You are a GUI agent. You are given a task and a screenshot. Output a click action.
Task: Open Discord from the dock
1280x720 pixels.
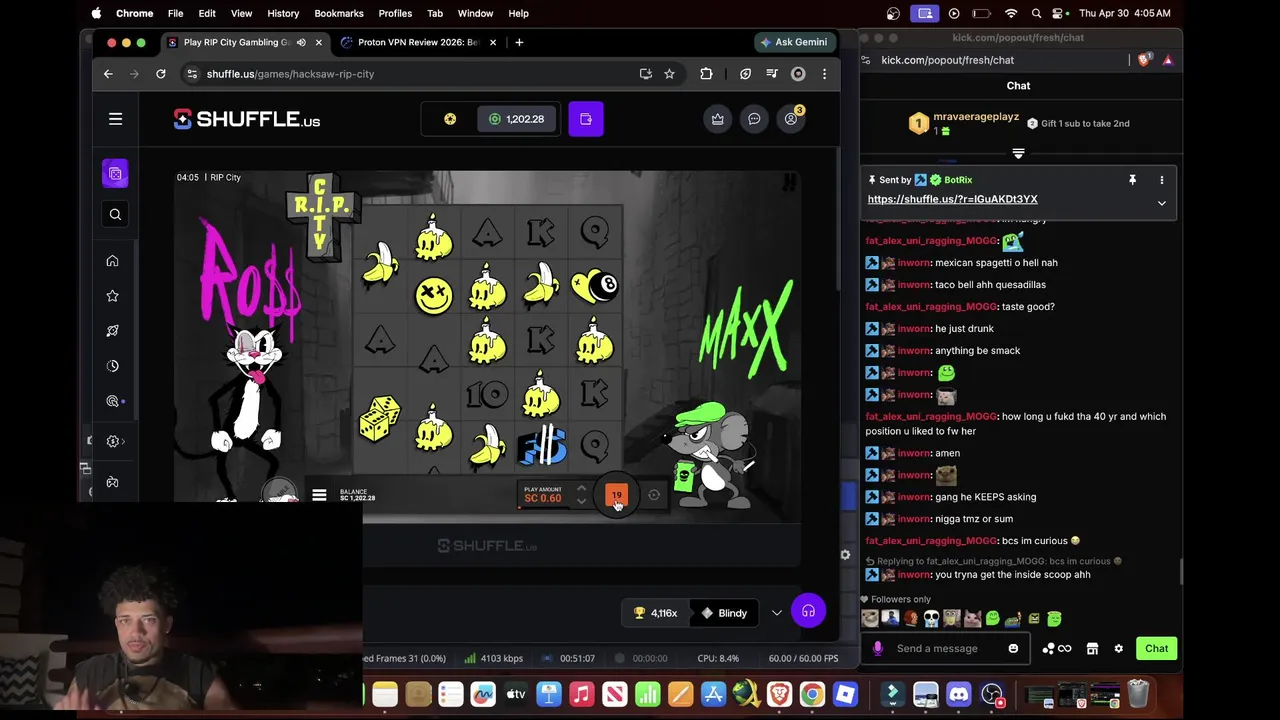[958, 693]
